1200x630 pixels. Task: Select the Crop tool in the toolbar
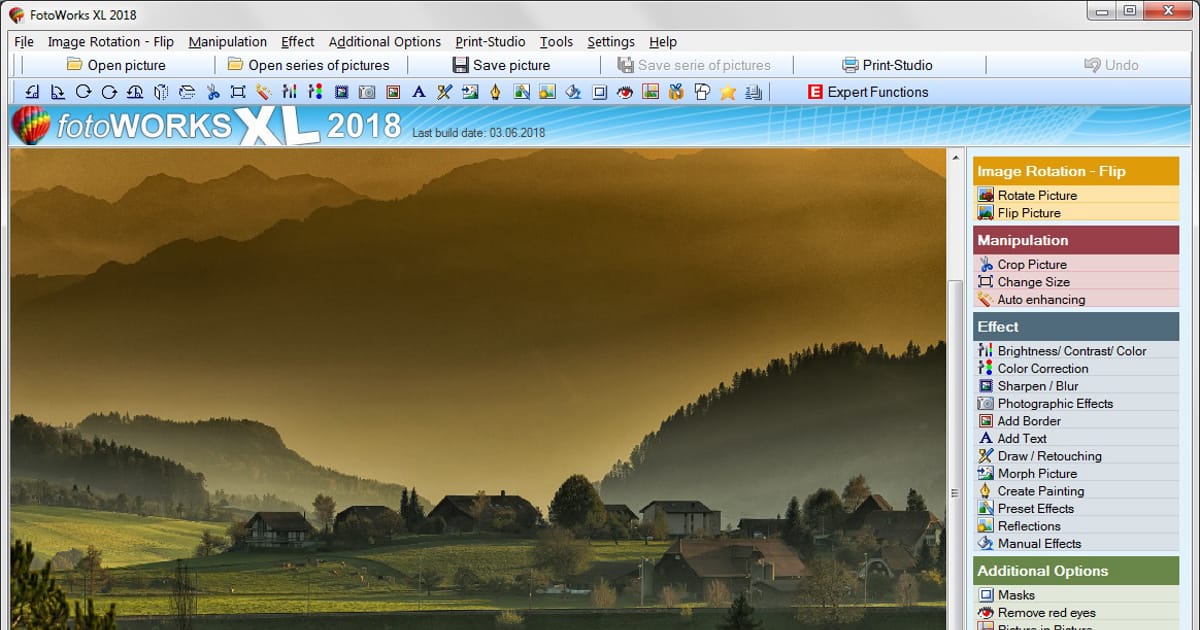(213, 91)
